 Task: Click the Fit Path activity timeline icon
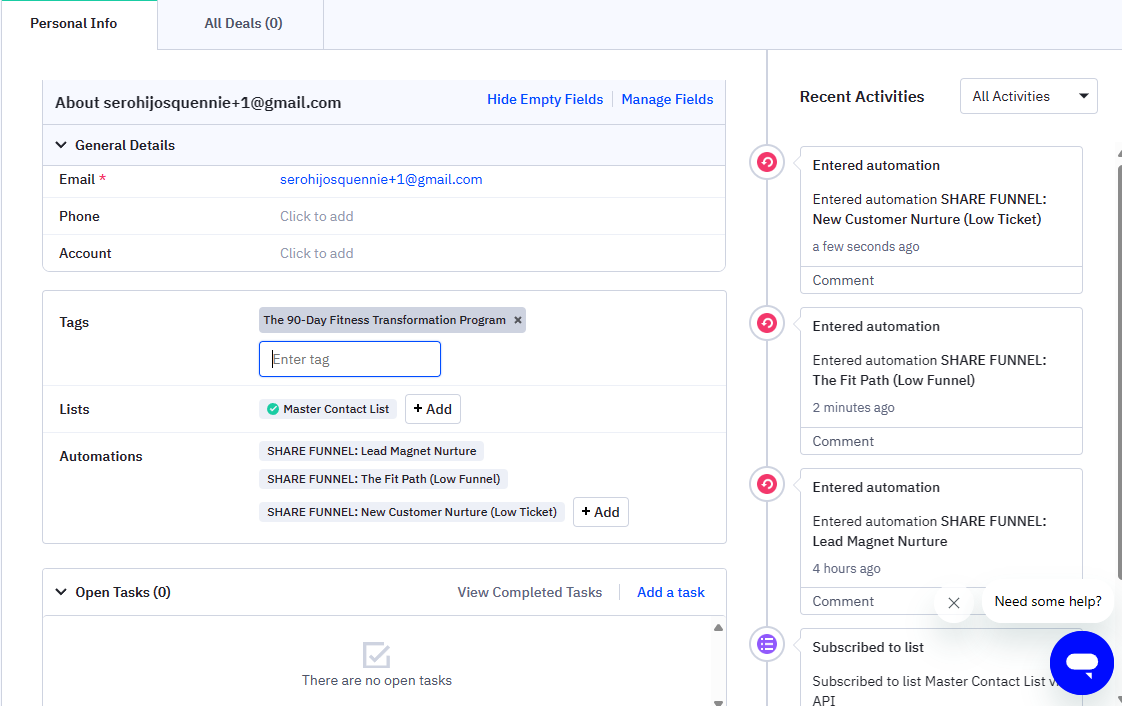click(x=767, y=323)
